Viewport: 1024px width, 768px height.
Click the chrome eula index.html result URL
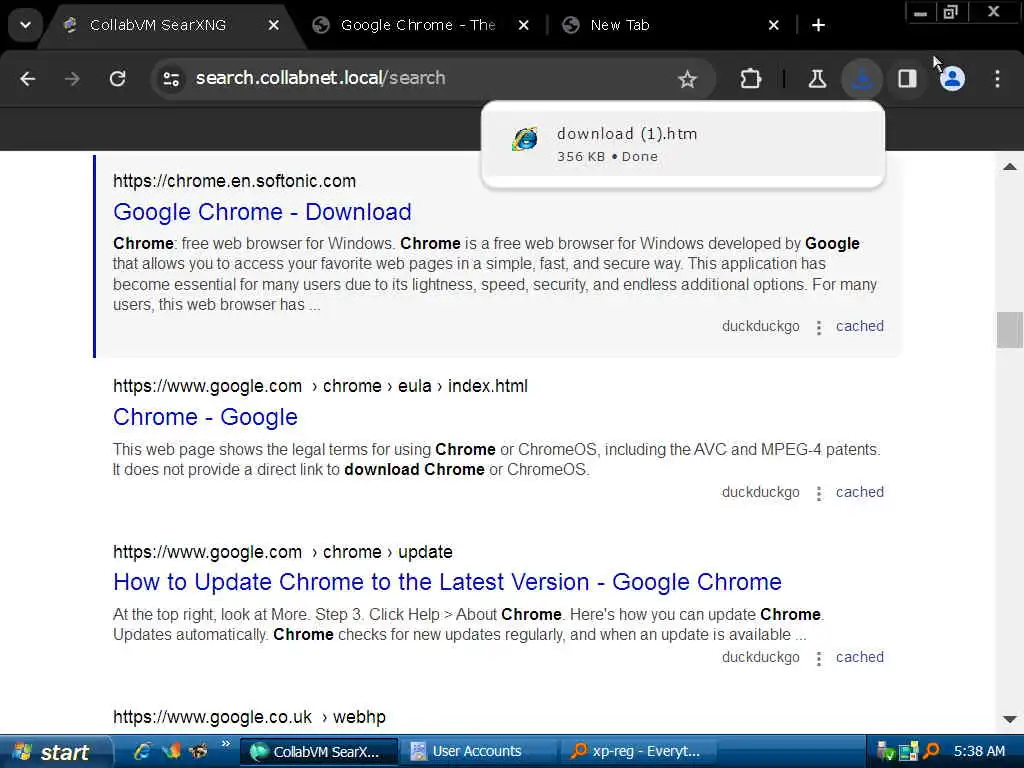pos(320,386)
